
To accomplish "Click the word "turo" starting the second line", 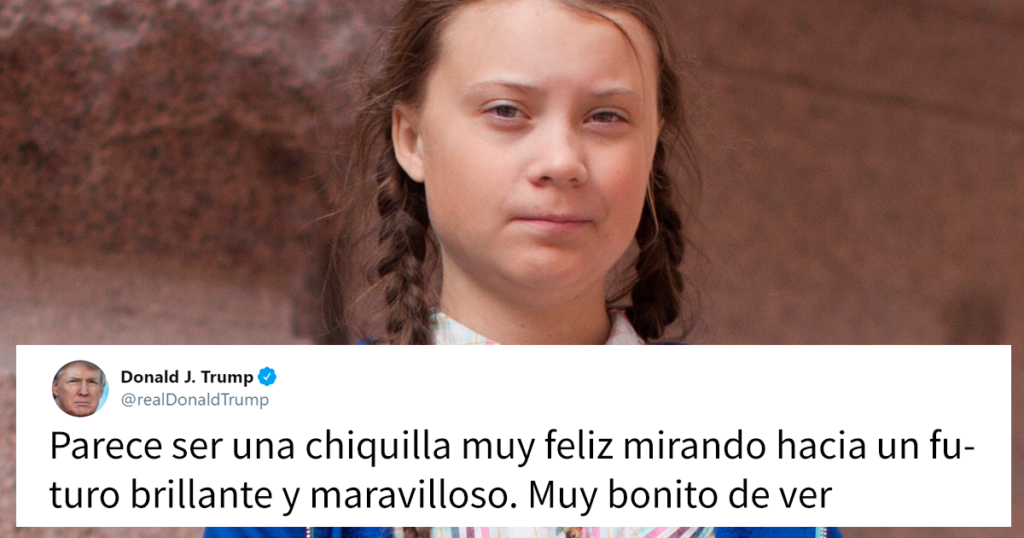I will coord(85,496).
